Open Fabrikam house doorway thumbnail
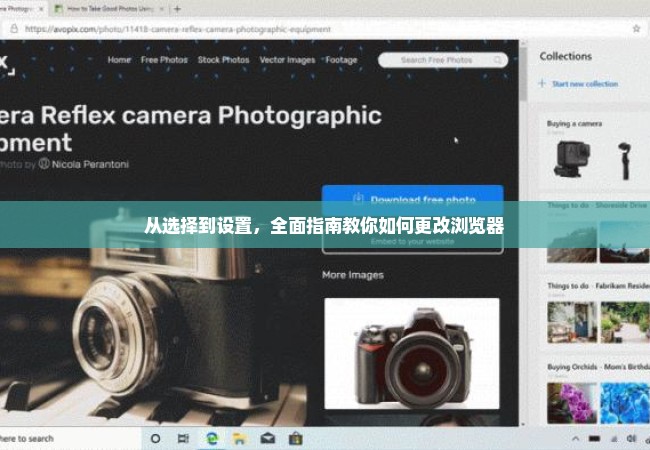650x450 pixels. pyautogui.click(x=572, y=322)
